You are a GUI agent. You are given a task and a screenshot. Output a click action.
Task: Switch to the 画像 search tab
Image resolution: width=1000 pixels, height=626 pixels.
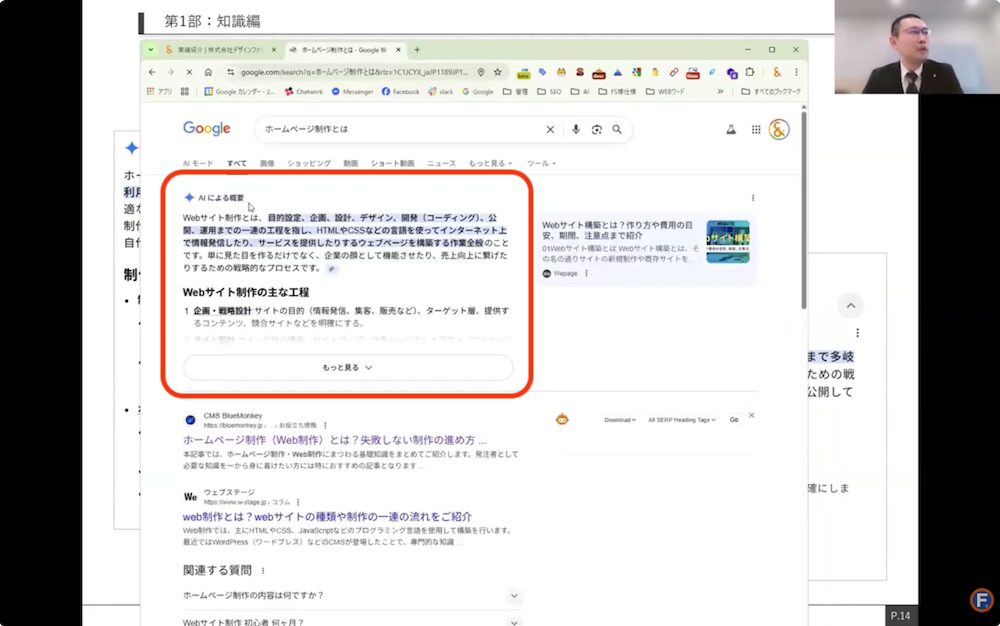pyautogui.click(x=267, y=163)
